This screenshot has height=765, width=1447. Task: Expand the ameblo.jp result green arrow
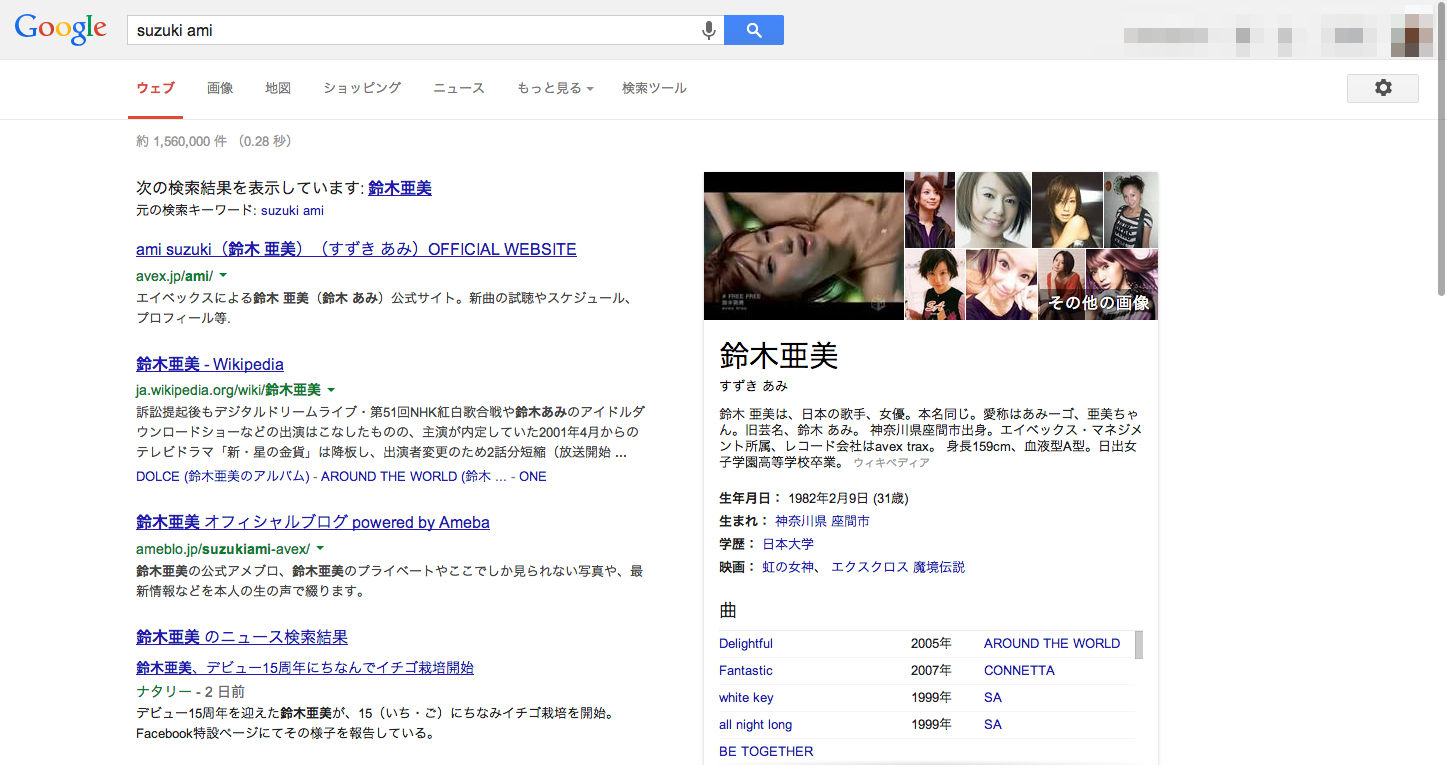tap(320, 549)
